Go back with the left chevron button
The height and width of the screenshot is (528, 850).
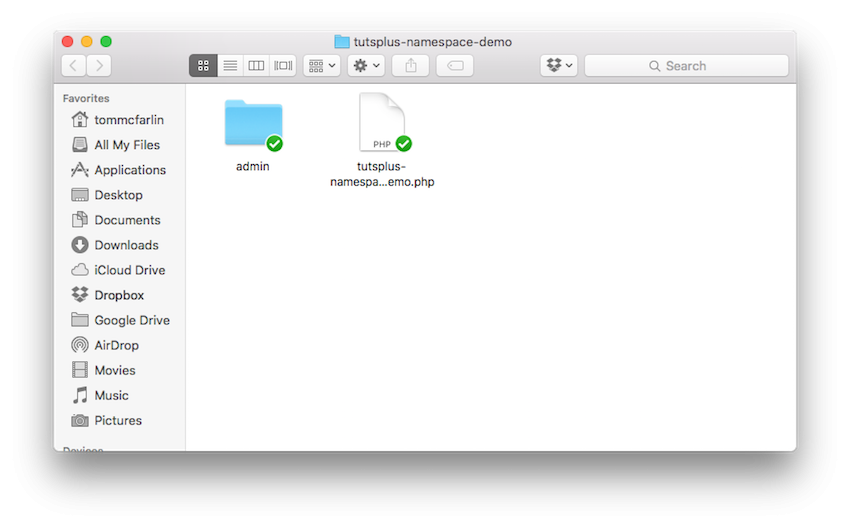(x=74, y=66)
